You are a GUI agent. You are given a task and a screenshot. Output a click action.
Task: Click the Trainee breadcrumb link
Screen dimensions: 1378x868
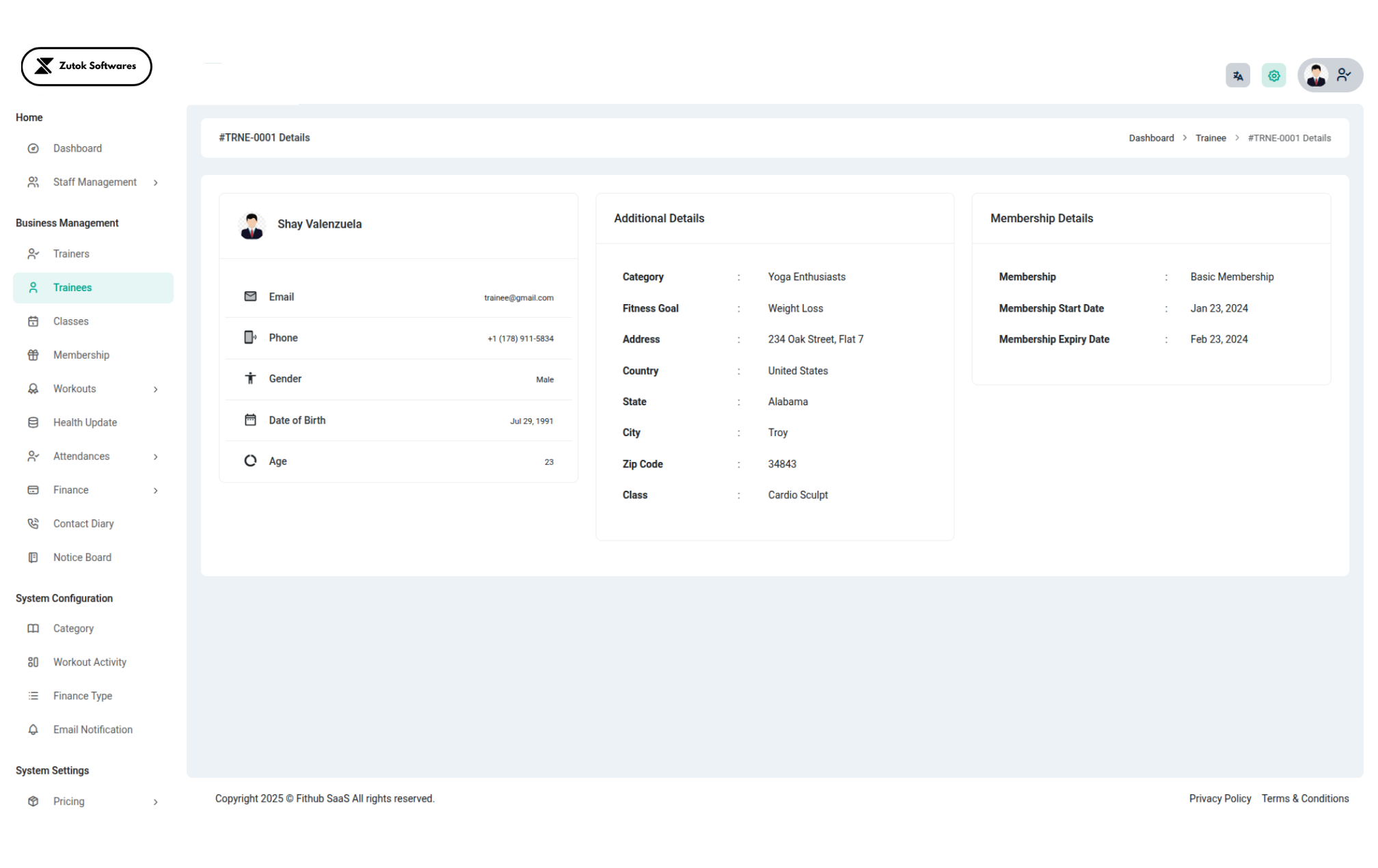1211,138
